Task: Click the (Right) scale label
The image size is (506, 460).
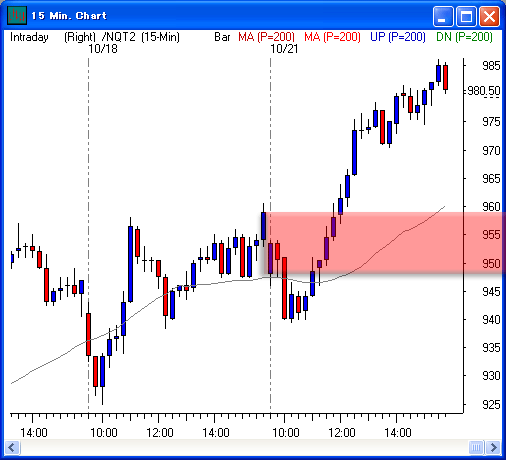Action: [x=80, y=37]
